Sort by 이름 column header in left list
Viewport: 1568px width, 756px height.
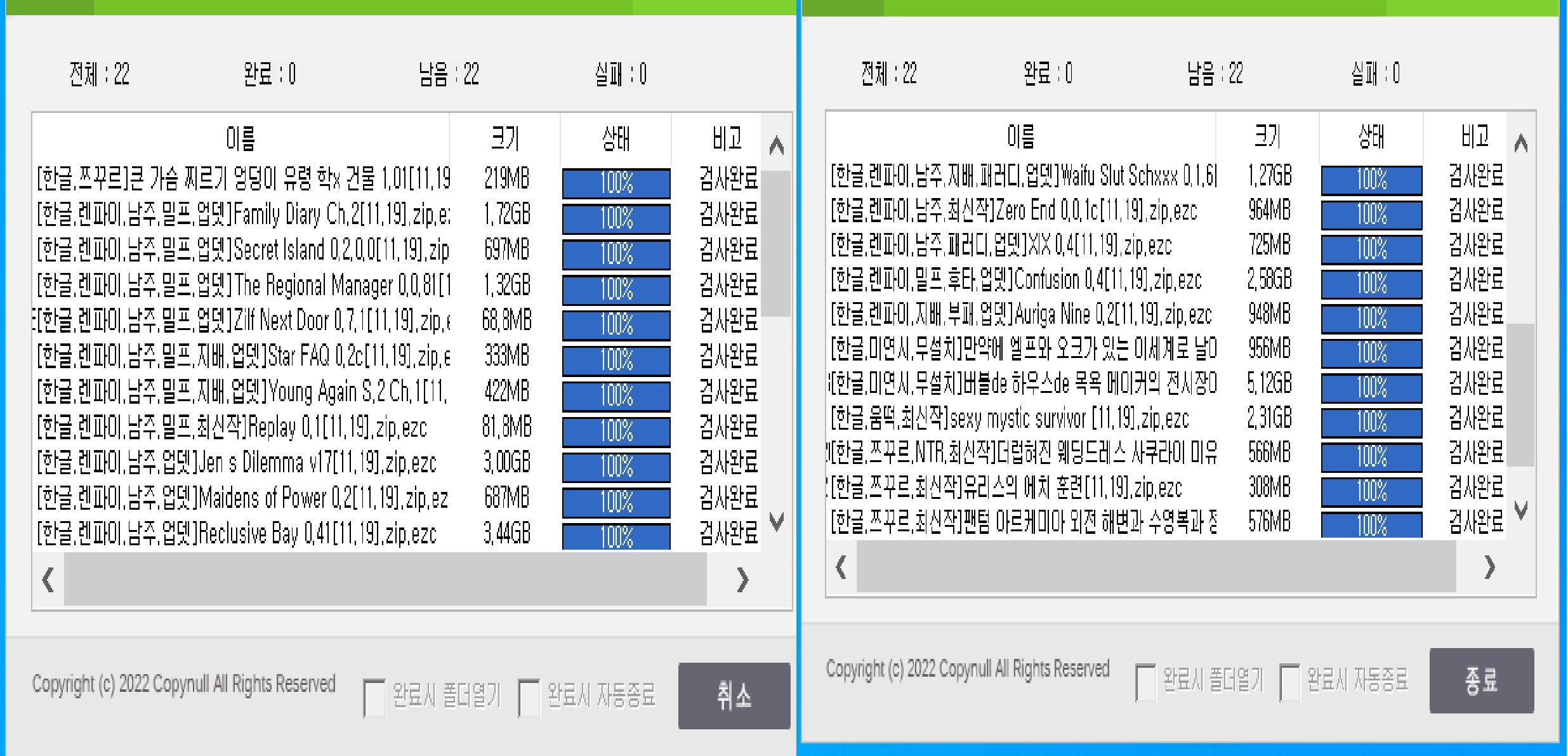pos(240,138)
